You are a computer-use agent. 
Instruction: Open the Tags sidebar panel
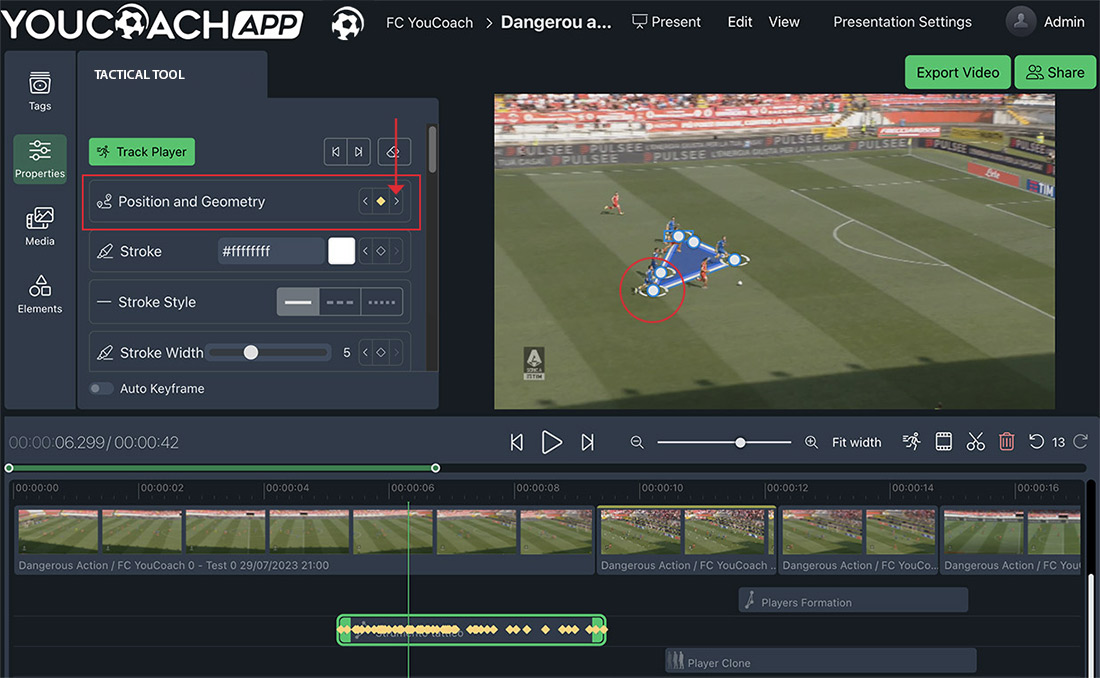tap(39, 91)
